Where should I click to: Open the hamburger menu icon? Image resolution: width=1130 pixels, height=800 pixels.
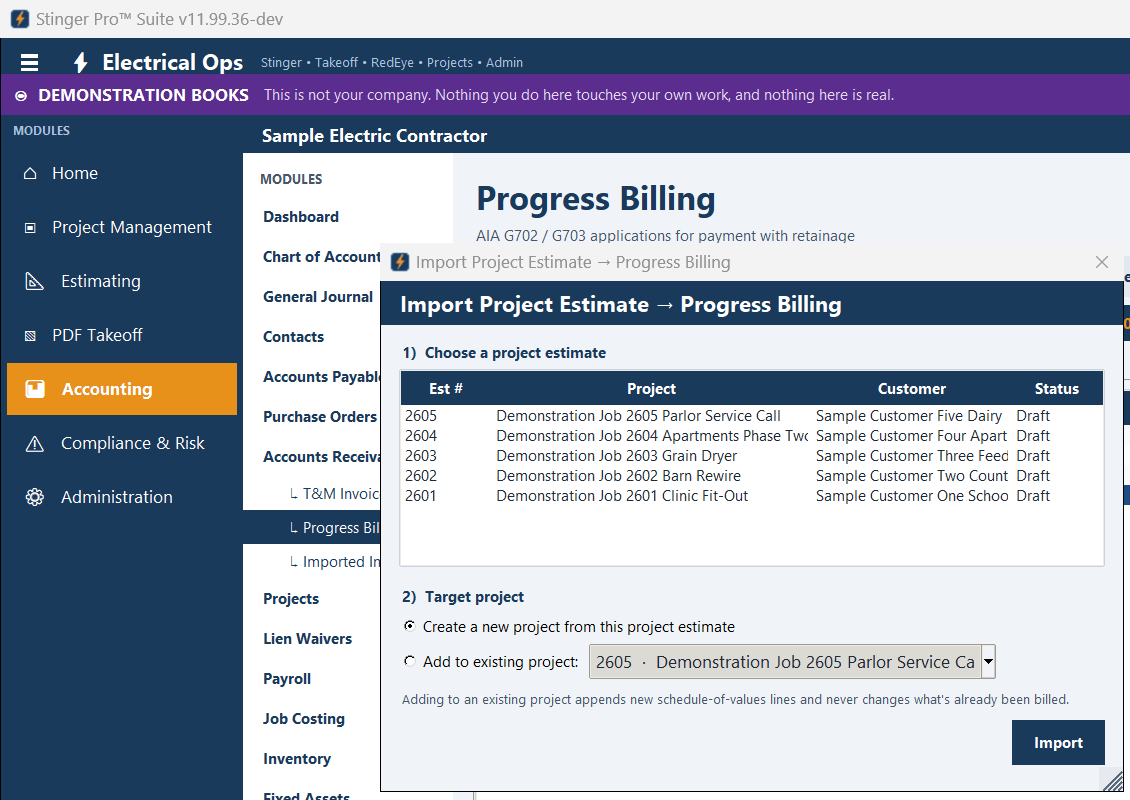[30, 63]
